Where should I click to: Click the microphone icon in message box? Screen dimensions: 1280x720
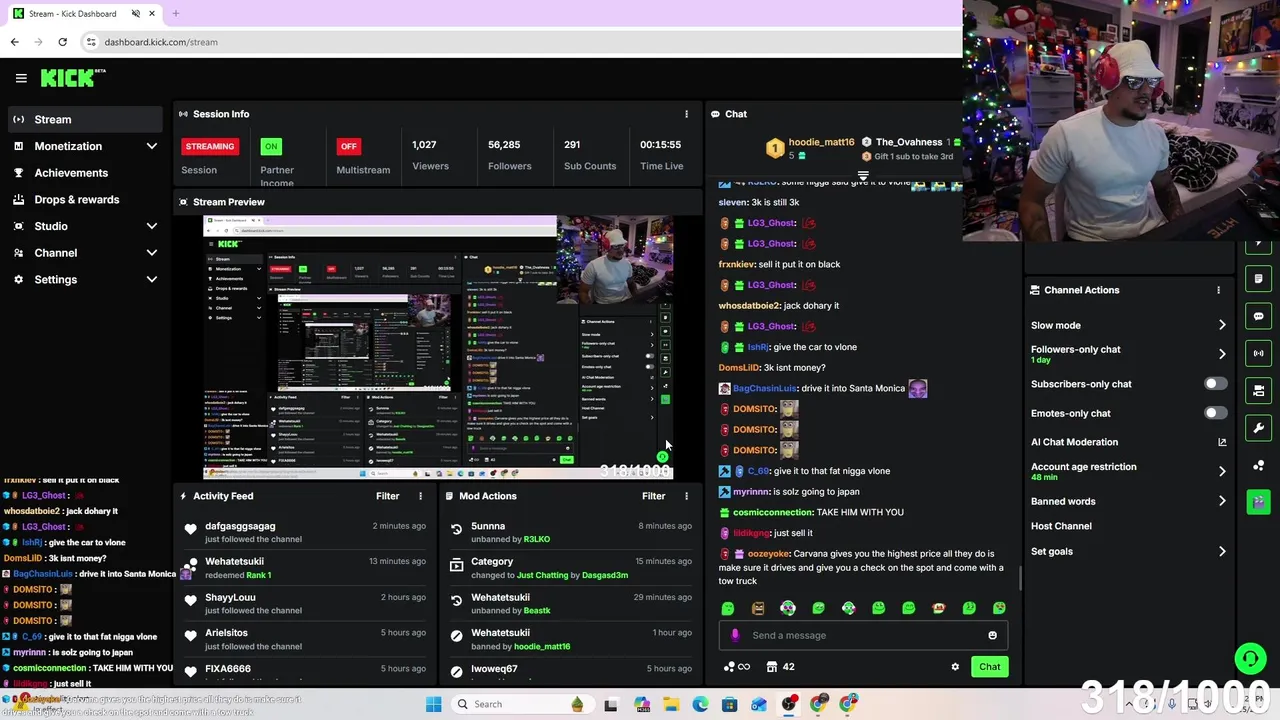tap(735, 635)
